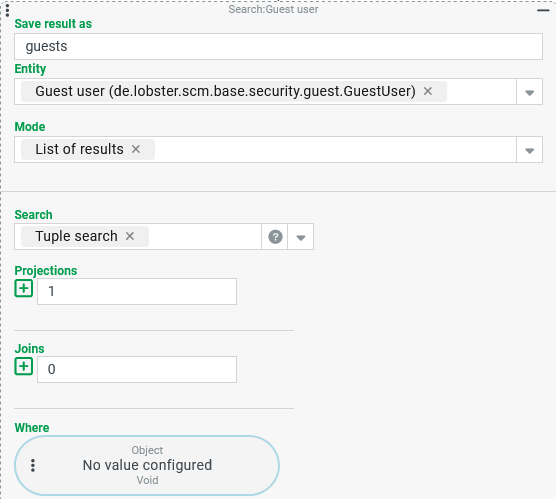
Task: Open the three-dot drag handle at the top-left of the panel
Action: coord(7,10)
